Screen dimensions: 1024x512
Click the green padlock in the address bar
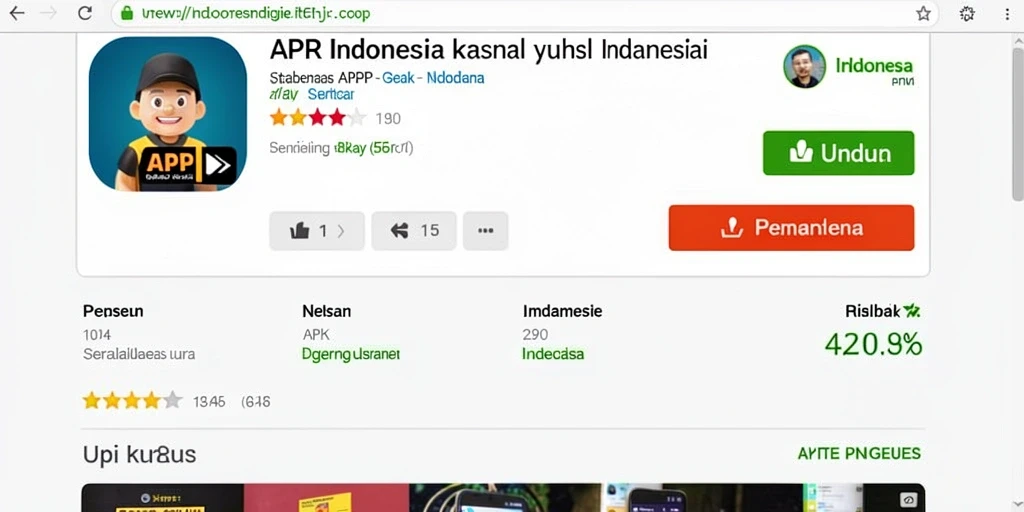pos(127,13)
